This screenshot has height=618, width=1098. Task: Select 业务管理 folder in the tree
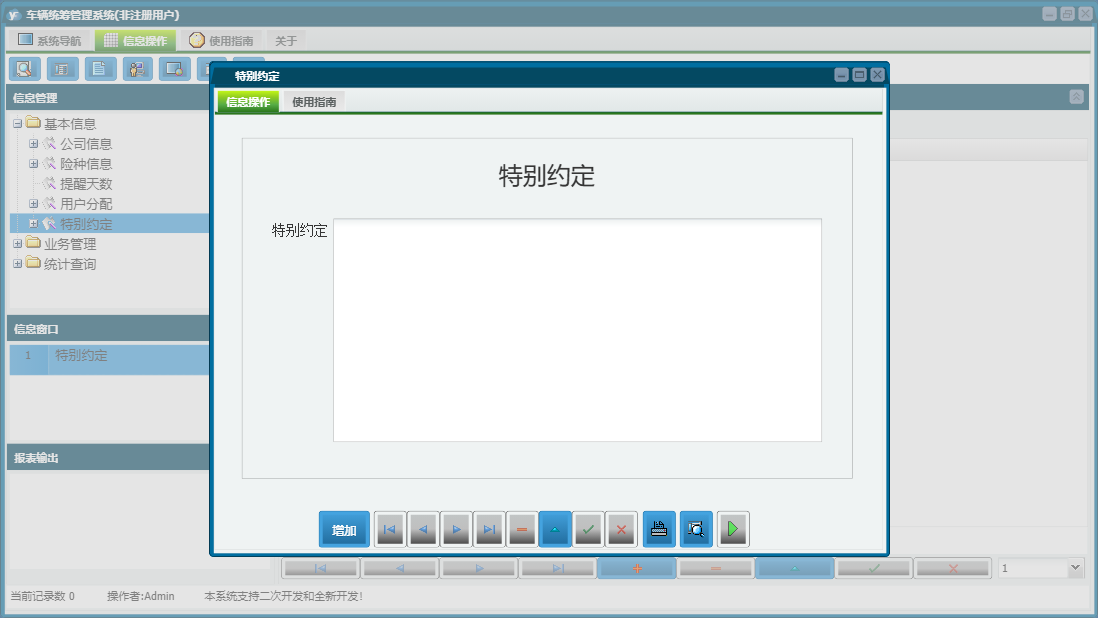[70, 244]
